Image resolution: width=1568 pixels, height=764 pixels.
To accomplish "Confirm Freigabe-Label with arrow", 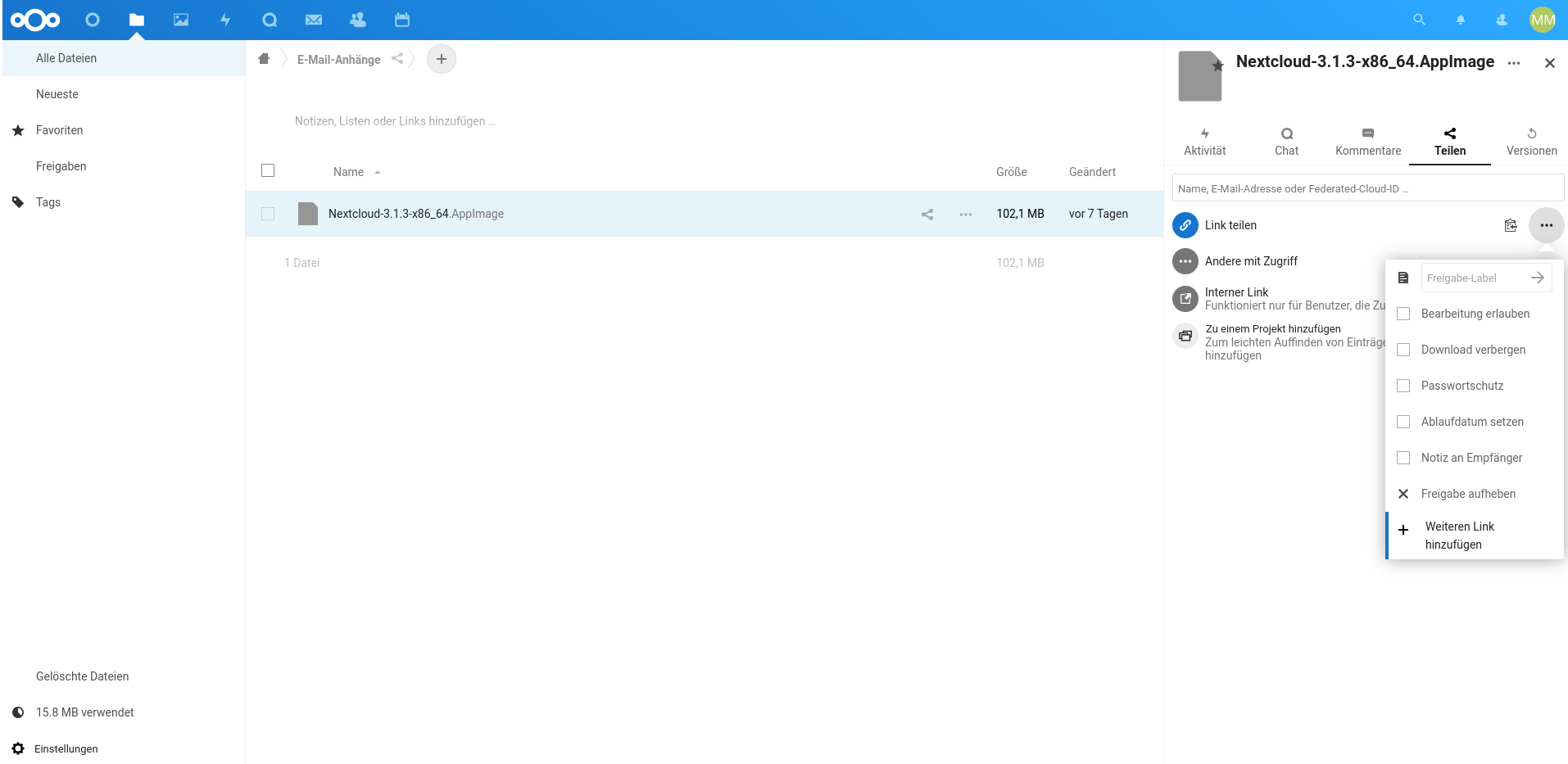I will coord(1538,278).
